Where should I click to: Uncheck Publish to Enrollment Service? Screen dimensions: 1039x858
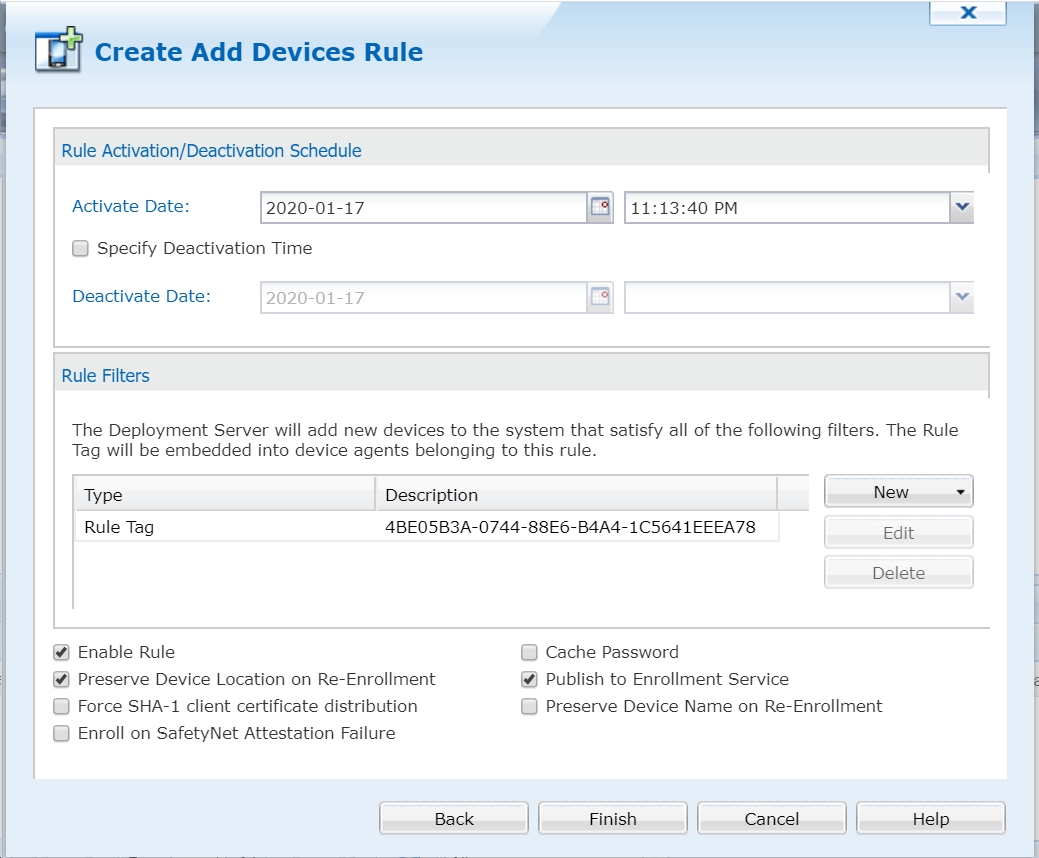pos(529,680)
